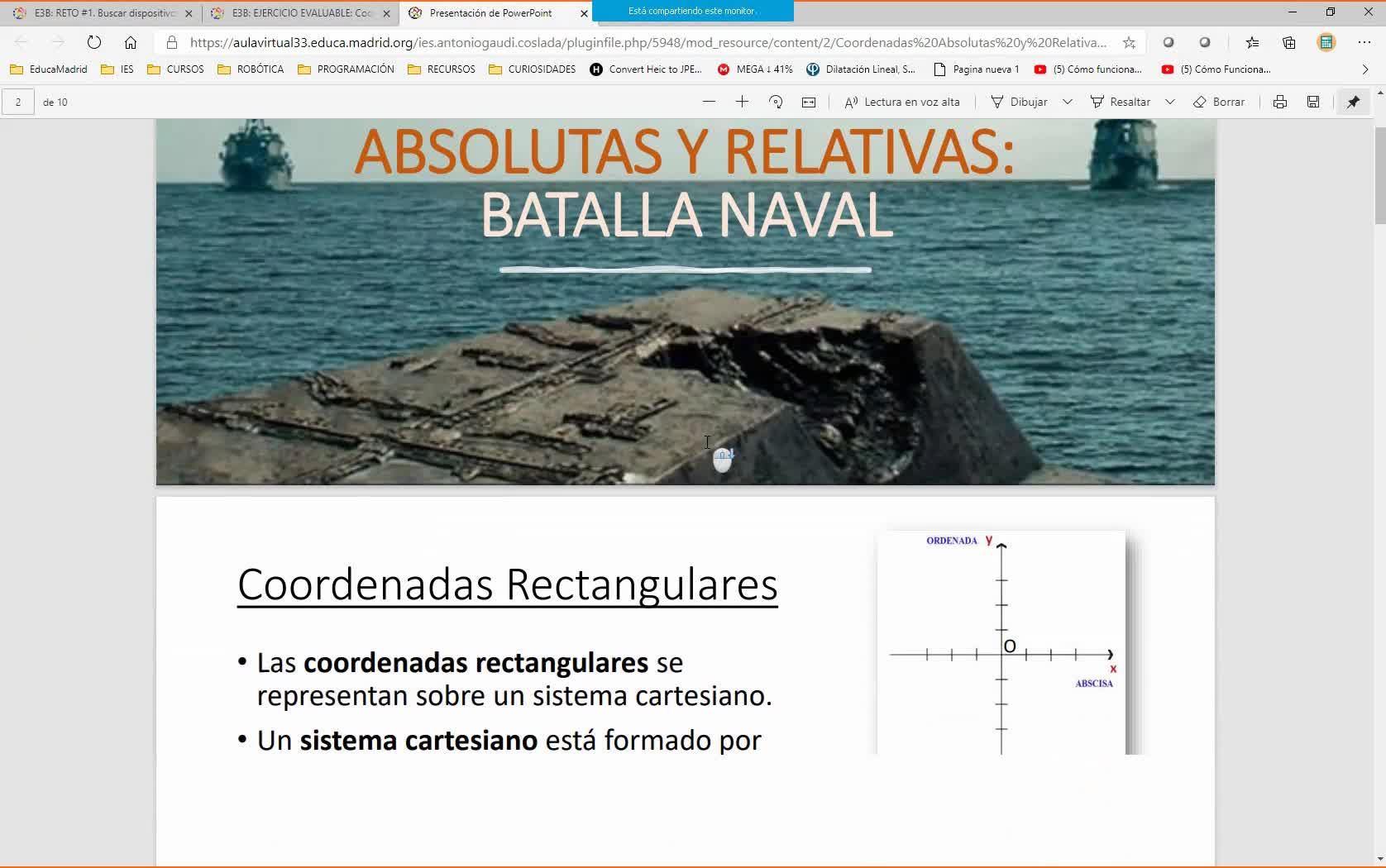
Task: Print the PDF document
Action: pyautogui.click(x=1280, y=102)
